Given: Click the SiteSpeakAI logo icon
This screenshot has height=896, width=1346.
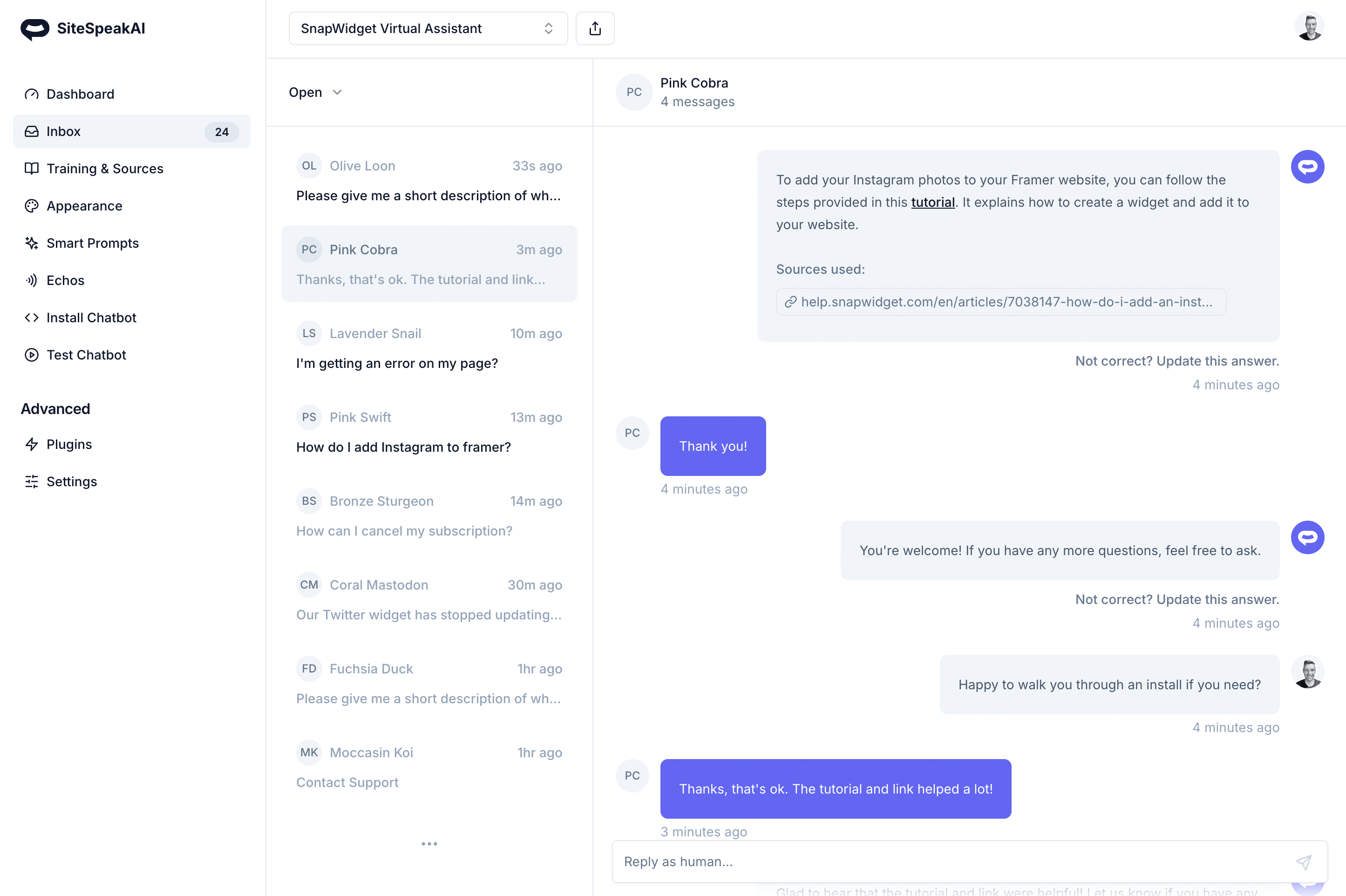Looking at the screenshot, I should pyautogui.click(x=35, y=28).
